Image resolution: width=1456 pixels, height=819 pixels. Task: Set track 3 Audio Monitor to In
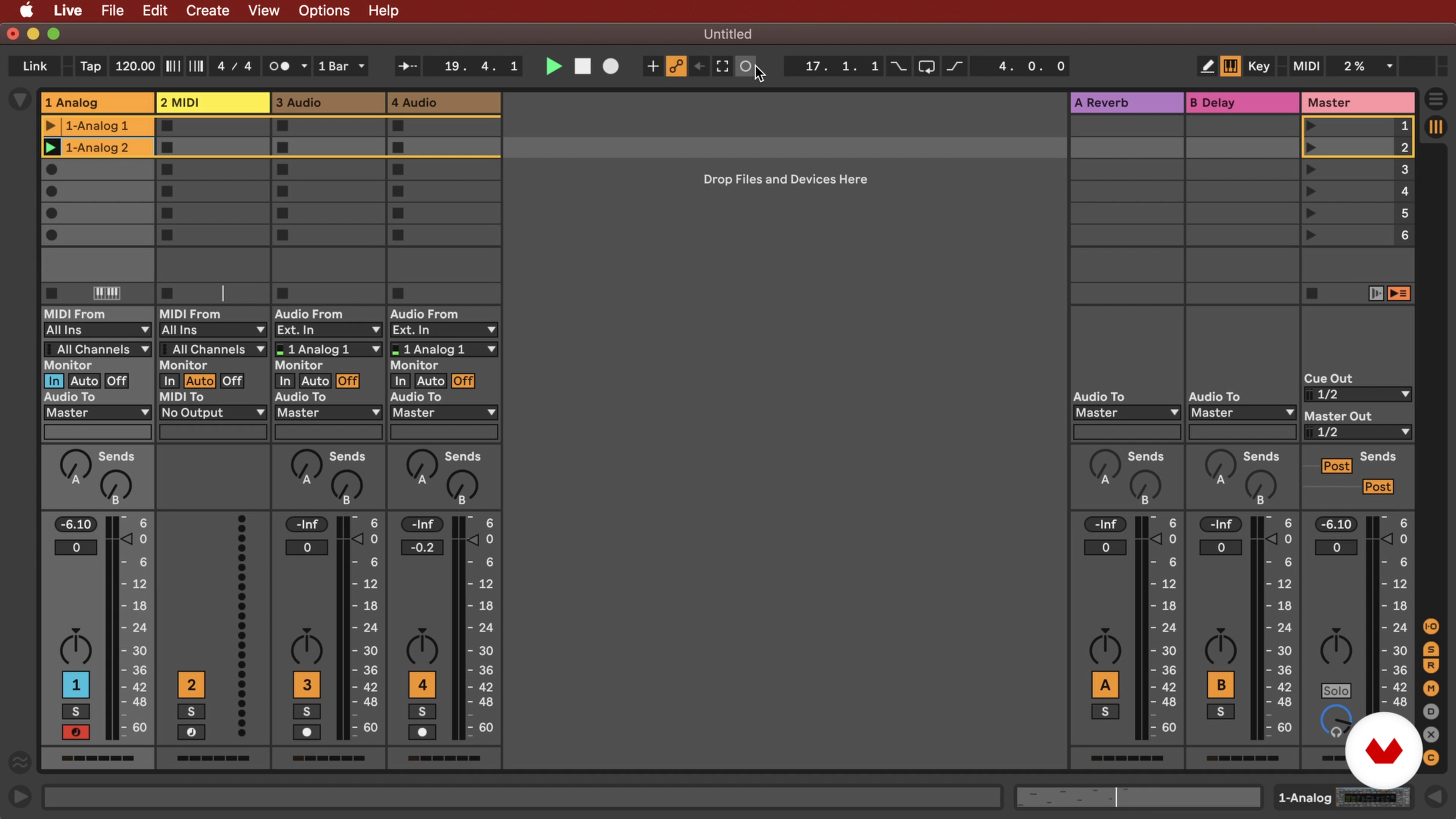[x=285, y=381]
